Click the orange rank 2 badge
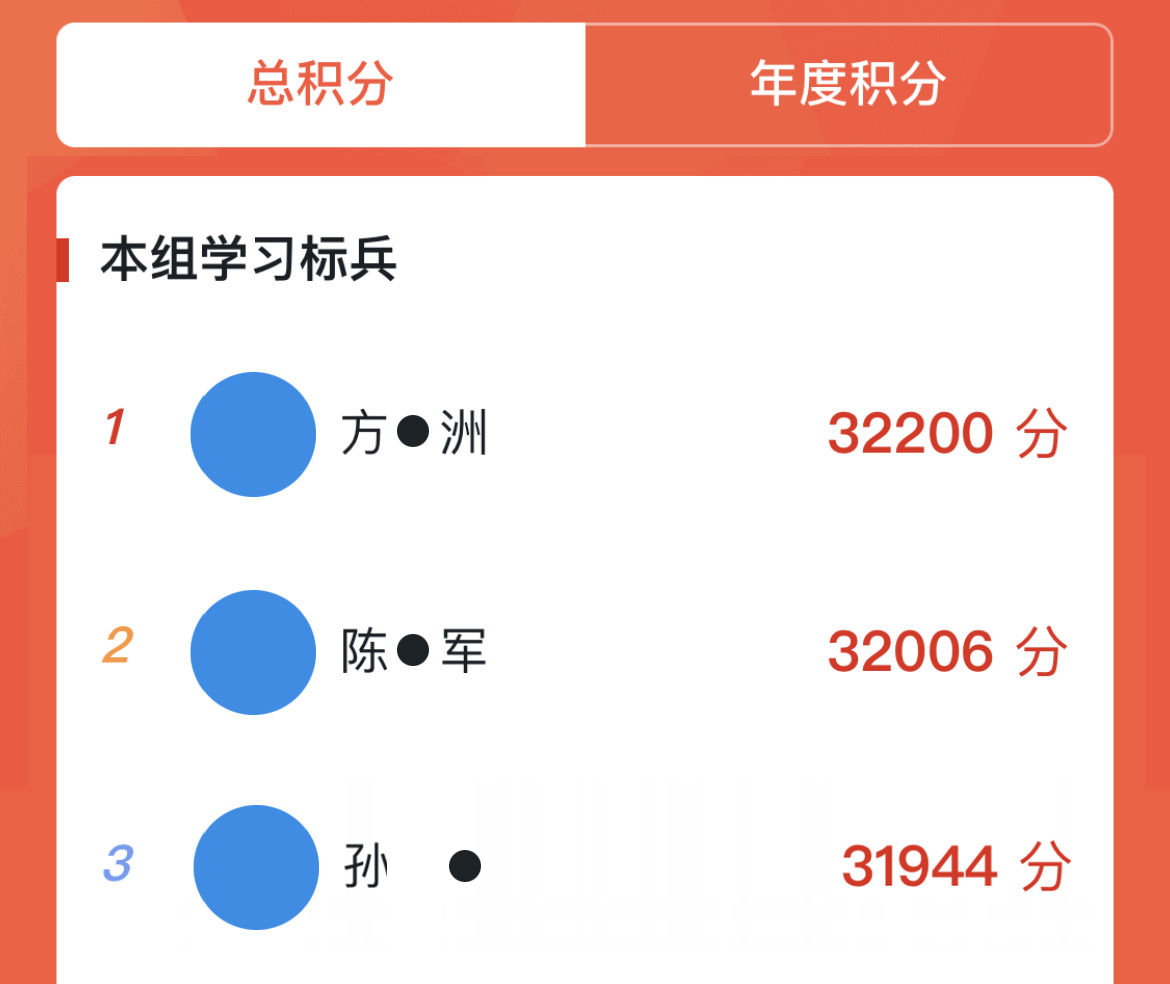 (x=117, y=646)
